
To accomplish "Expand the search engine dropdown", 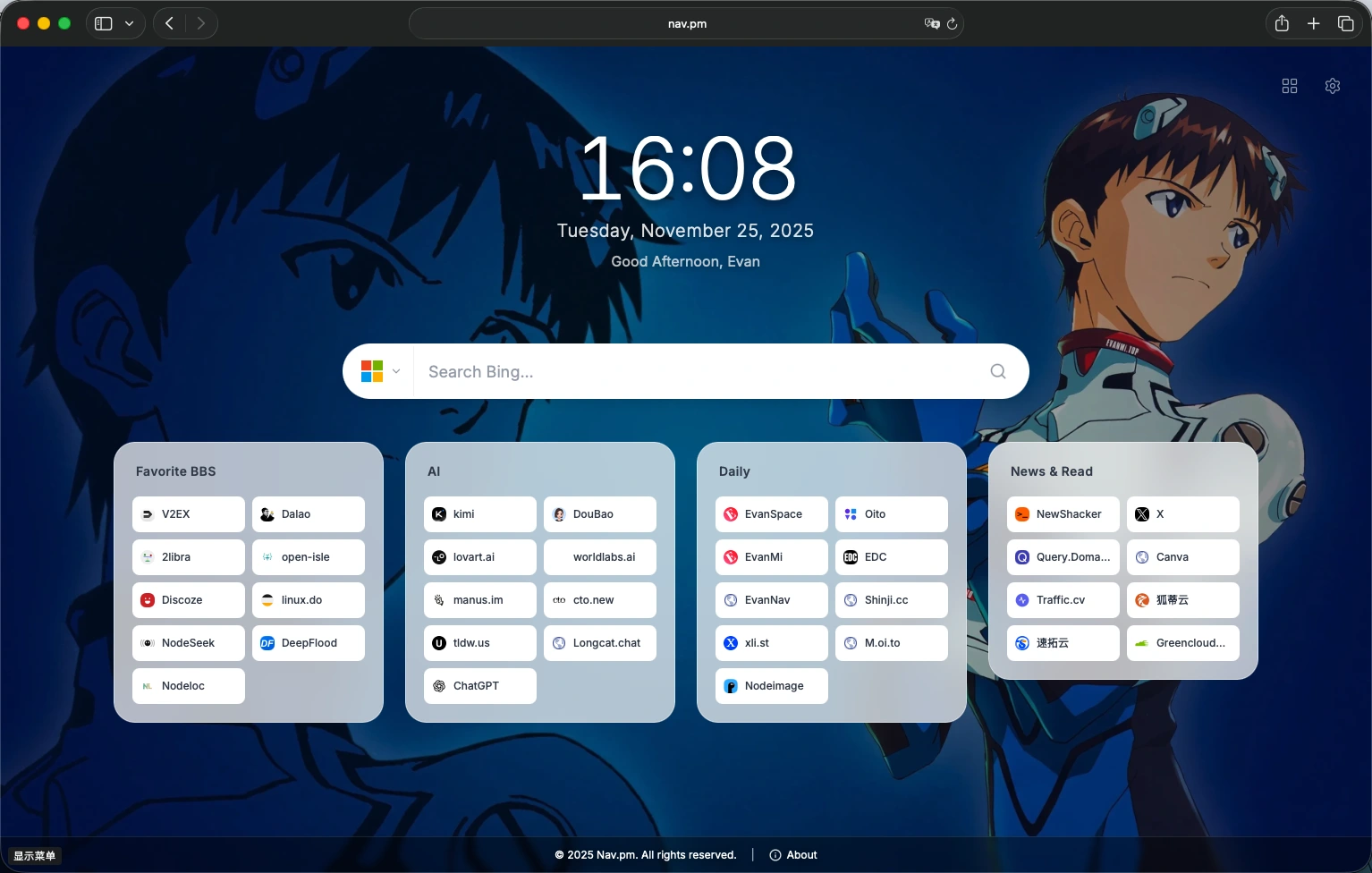I will pos(380,371).
